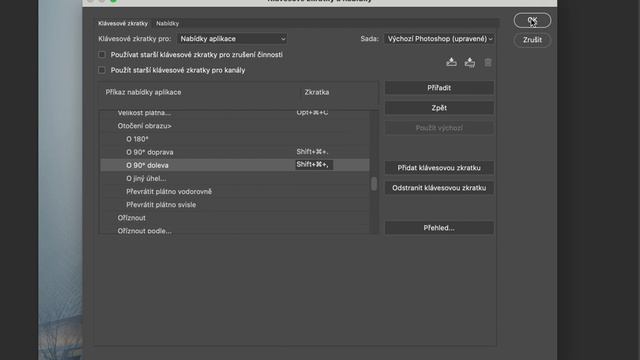The image size is (640, 360).
Task: Click 'Příkaz nabídky aplikace' column header
Action: pos(143,92)
